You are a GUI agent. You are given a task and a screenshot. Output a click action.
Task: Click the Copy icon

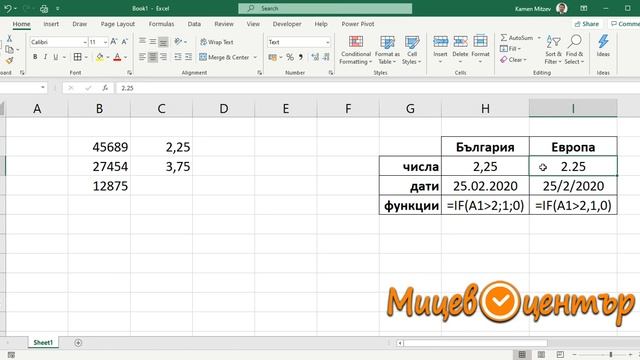[x=9, y=49]
